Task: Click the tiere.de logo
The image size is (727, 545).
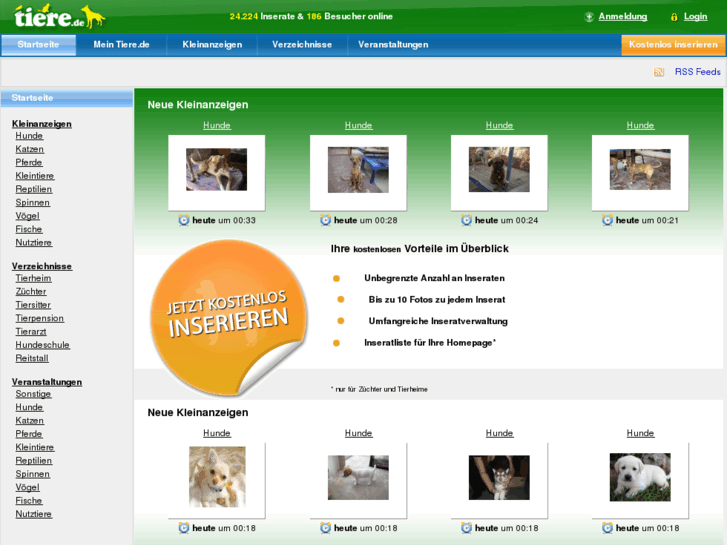Action: pos(59,16)
